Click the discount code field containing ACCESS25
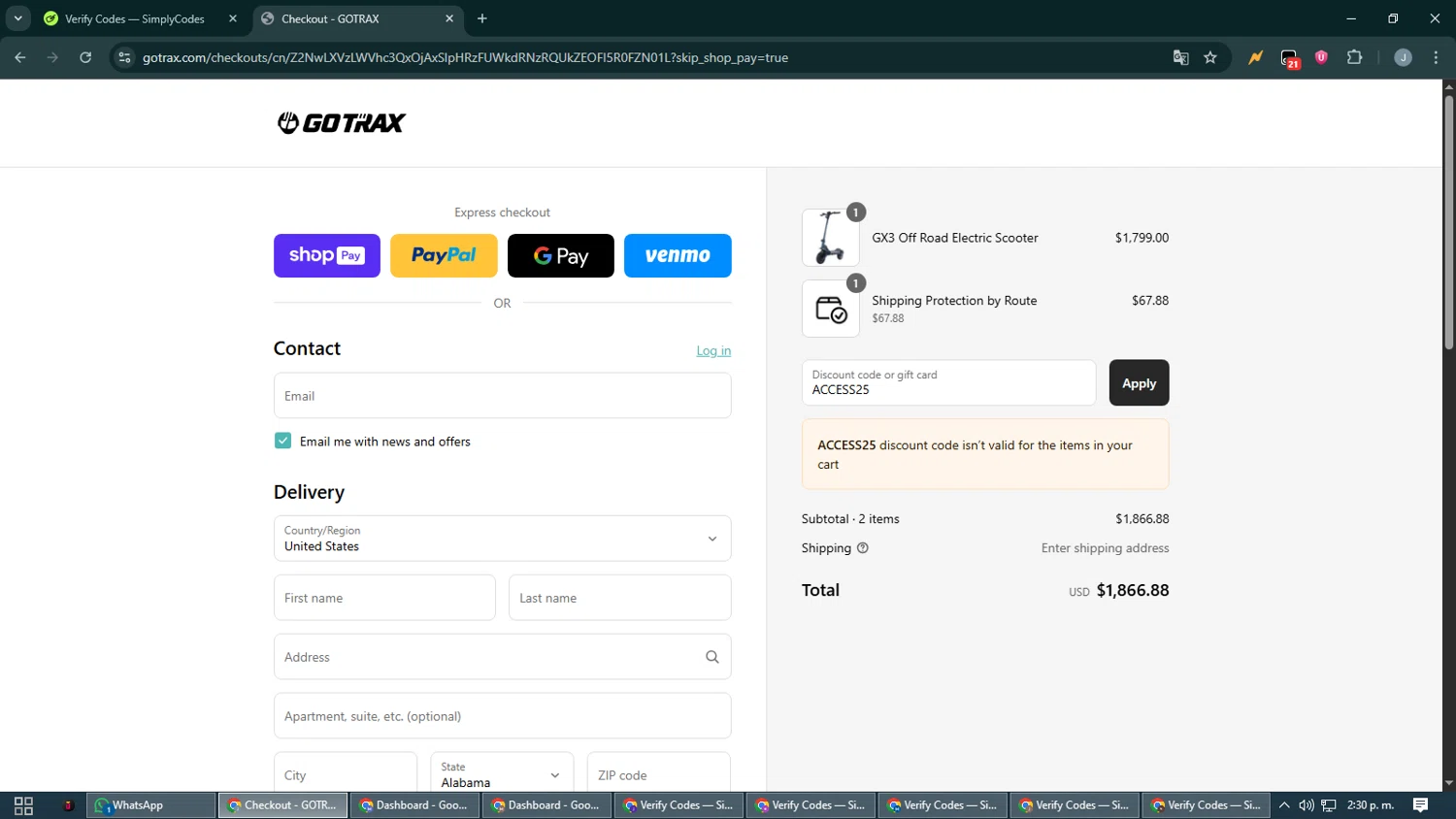The image size is (1456, 819). [x=948, y=382]
